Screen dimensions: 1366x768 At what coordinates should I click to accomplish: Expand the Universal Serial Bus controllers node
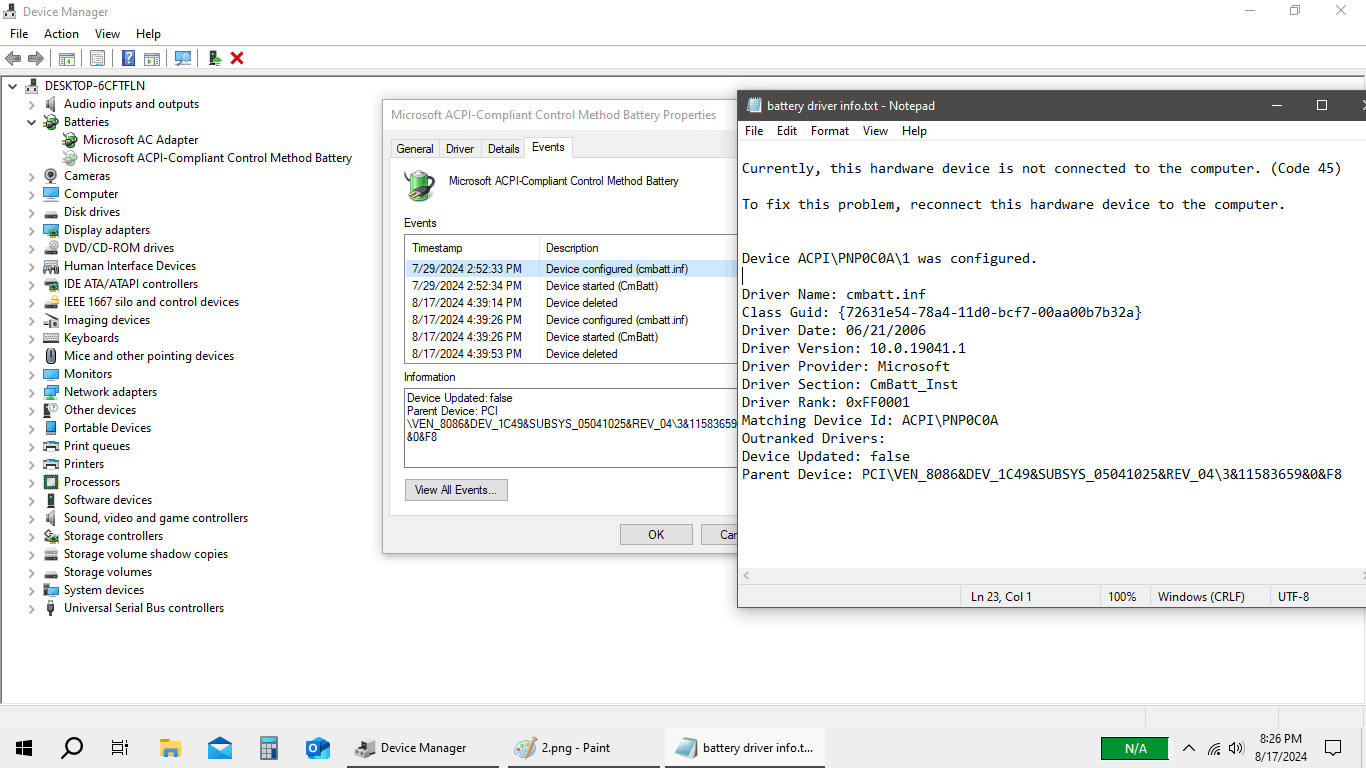31,608
